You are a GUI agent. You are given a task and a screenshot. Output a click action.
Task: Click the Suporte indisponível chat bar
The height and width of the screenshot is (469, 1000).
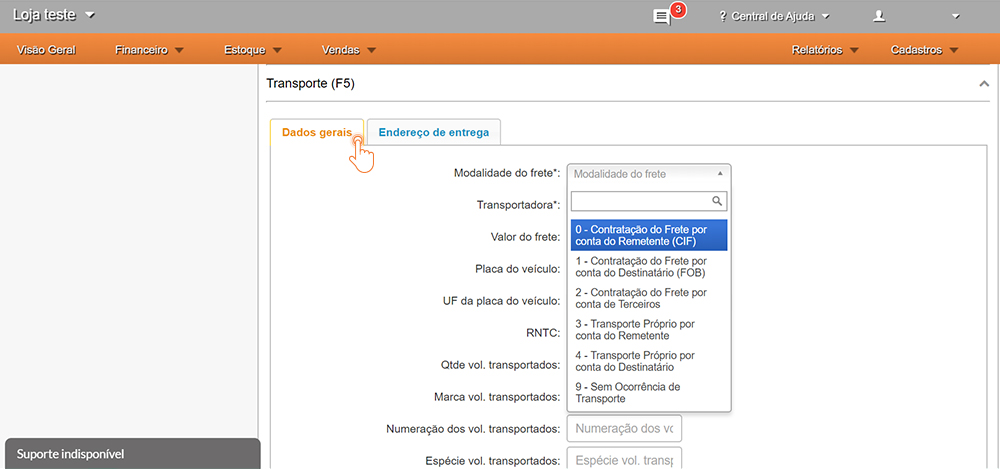pos(132,454)
